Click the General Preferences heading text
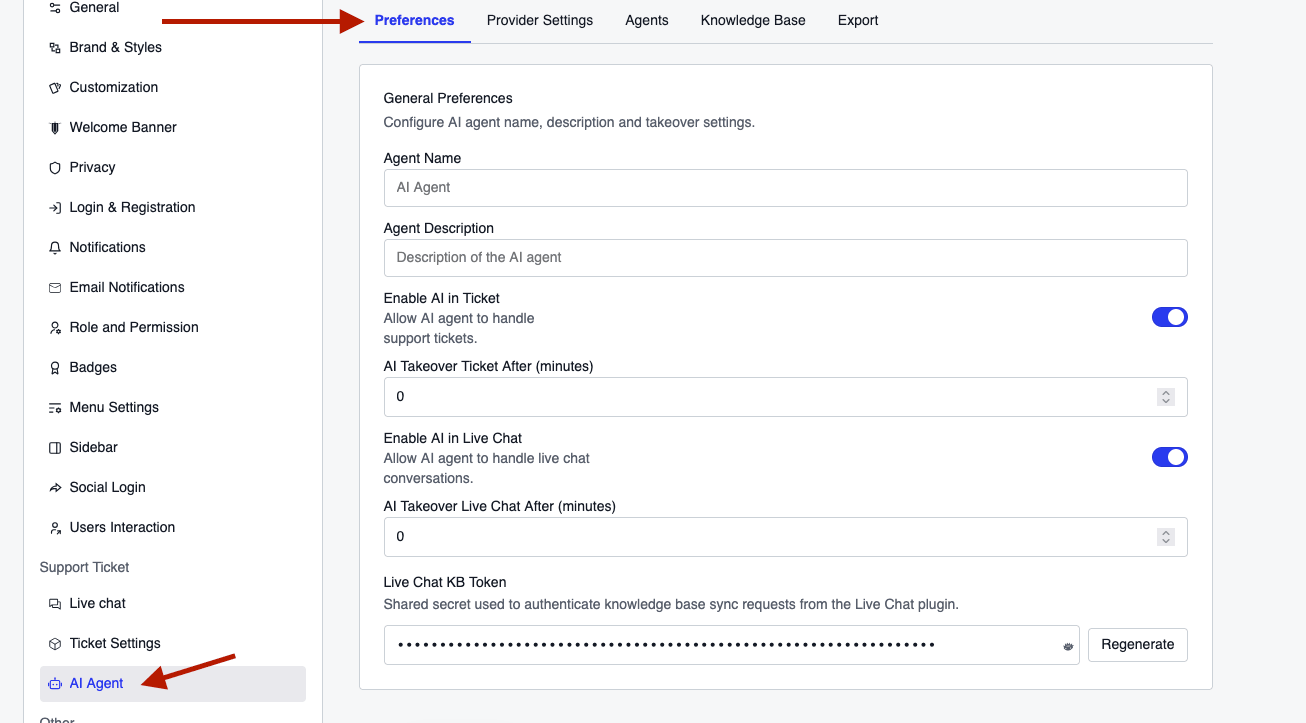The height and width of the screenshot is (723, 1306). coord(448,98)
